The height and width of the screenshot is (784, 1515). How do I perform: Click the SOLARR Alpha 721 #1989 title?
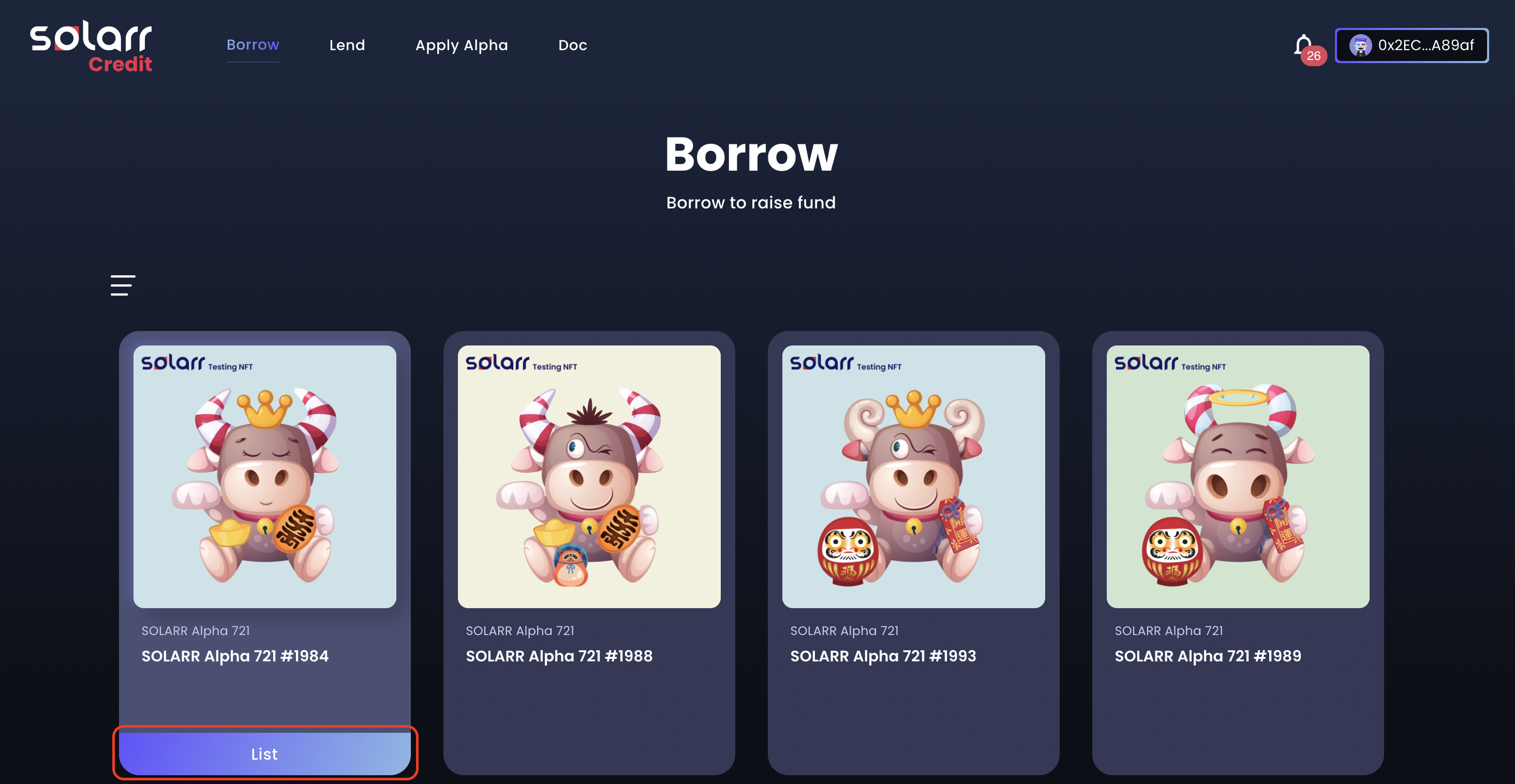(1208, 656)
